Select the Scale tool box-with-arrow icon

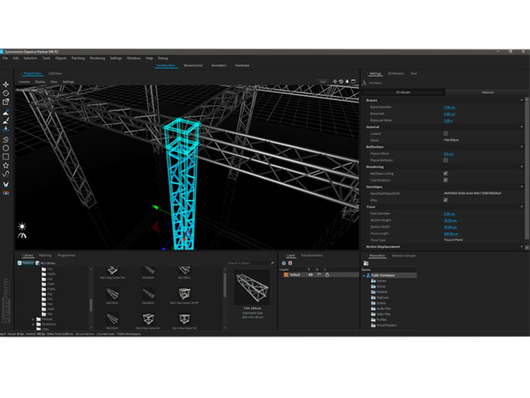[x=6, y=102]
